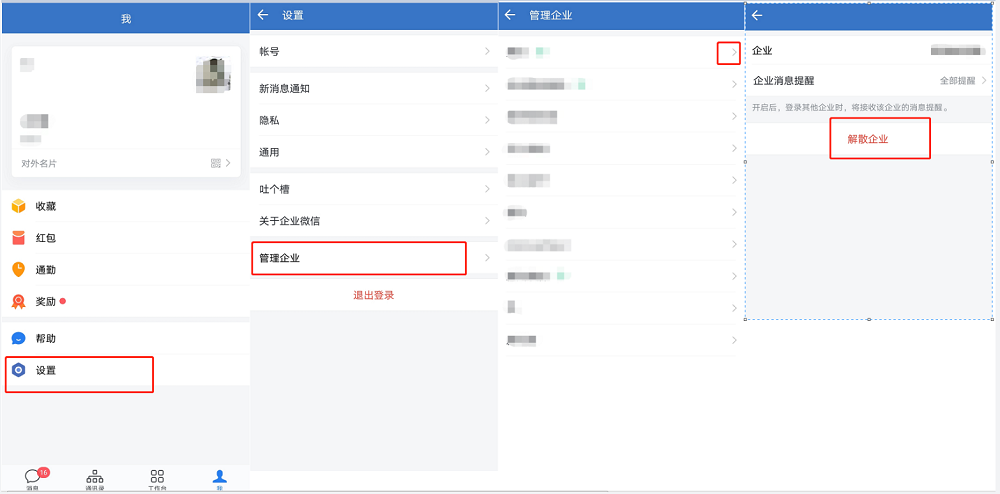Tap the 设置 hexagon gear icon

tap(18, 370)
